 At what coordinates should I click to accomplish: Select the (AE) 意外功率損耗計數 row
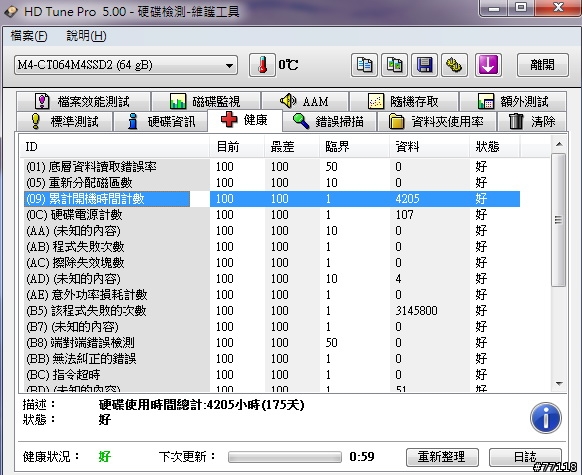(272, 294)
